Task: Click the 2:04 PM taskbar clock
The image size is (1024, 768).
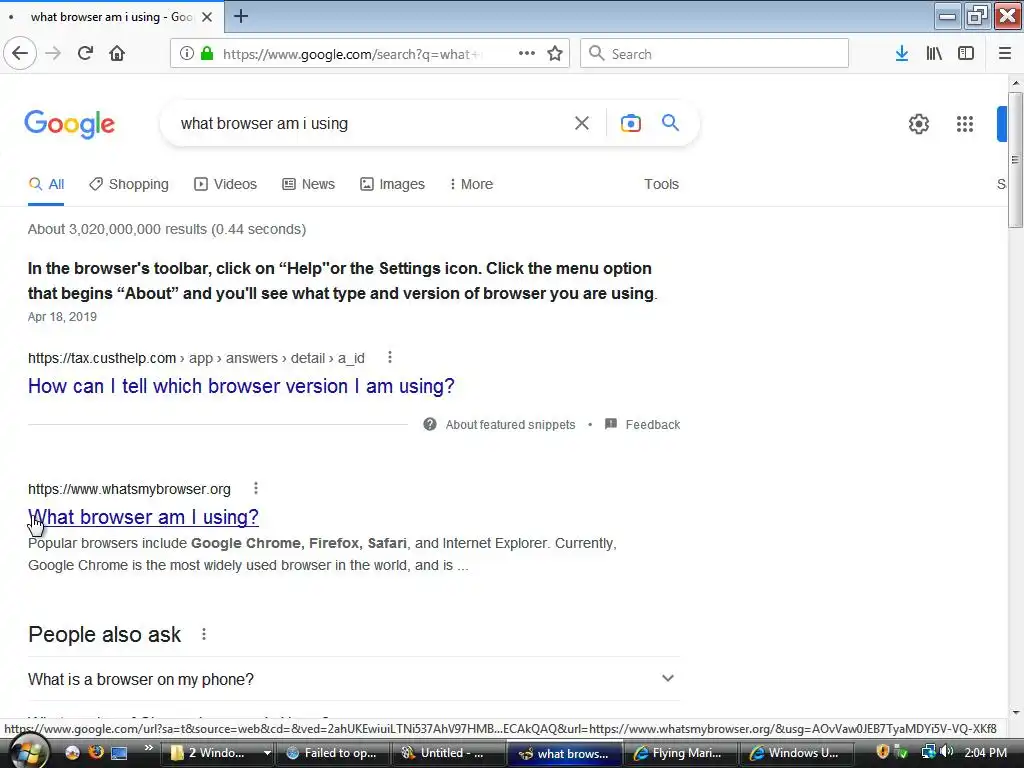Action: [x=985, y=752]
